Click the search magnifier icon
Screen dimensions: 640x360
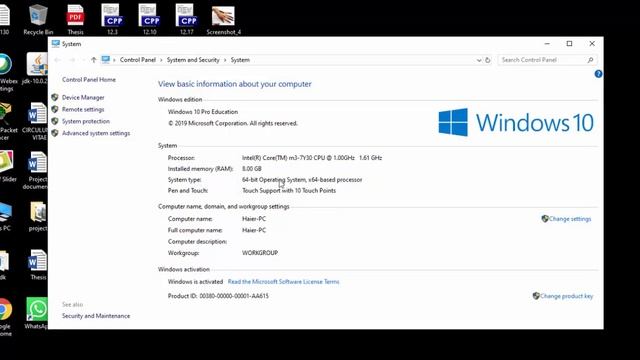click(x=590, y=60)
